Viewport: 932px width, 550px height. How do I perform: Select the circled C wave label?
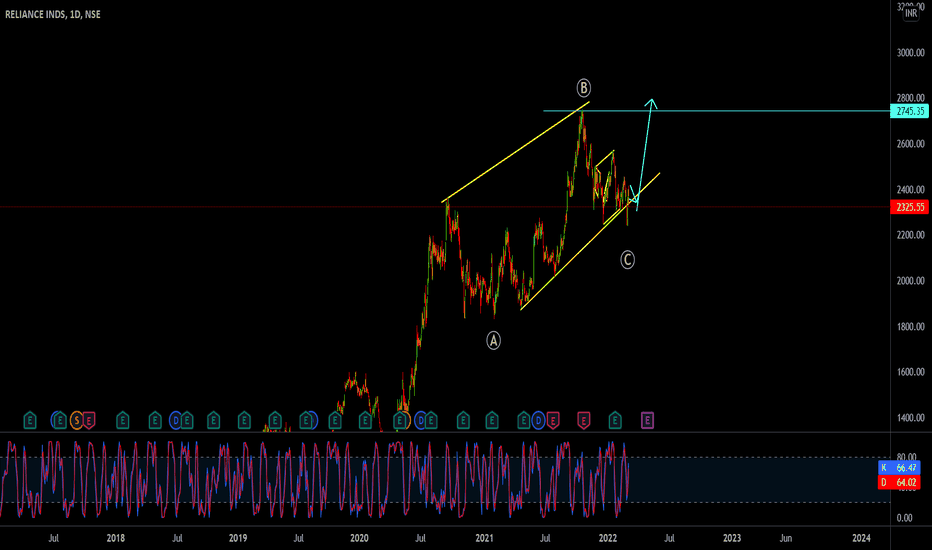click(628, 260)
